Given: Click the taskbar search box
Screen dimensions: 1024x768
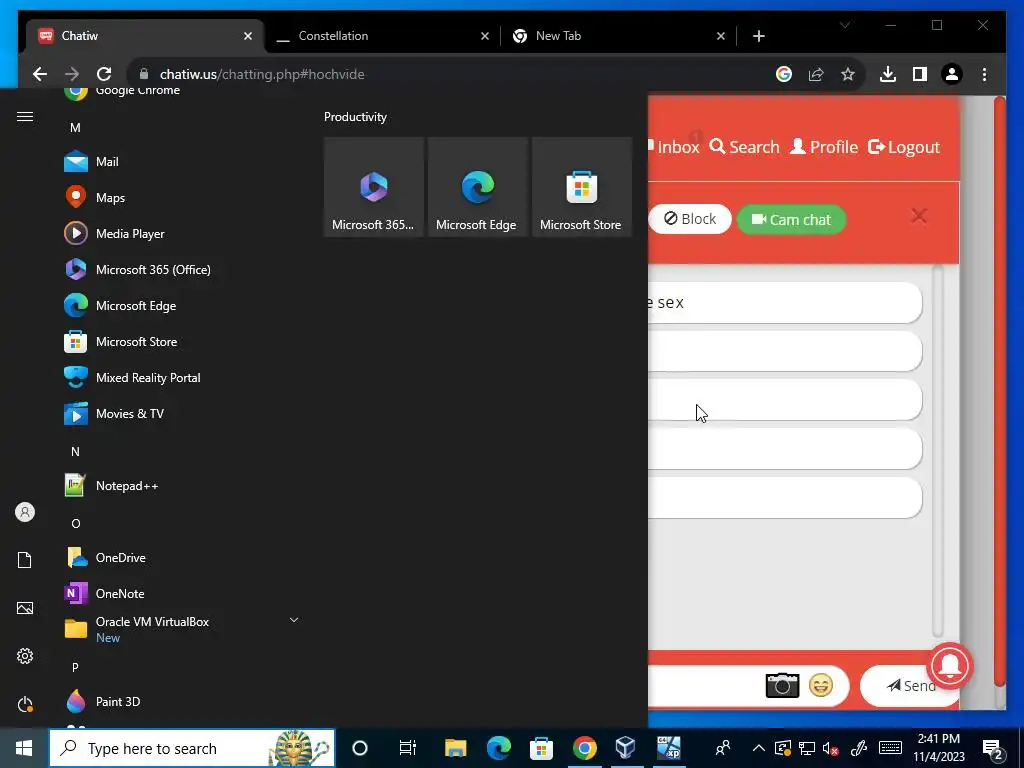Looking at the screenshot, I should pos(192,748).
